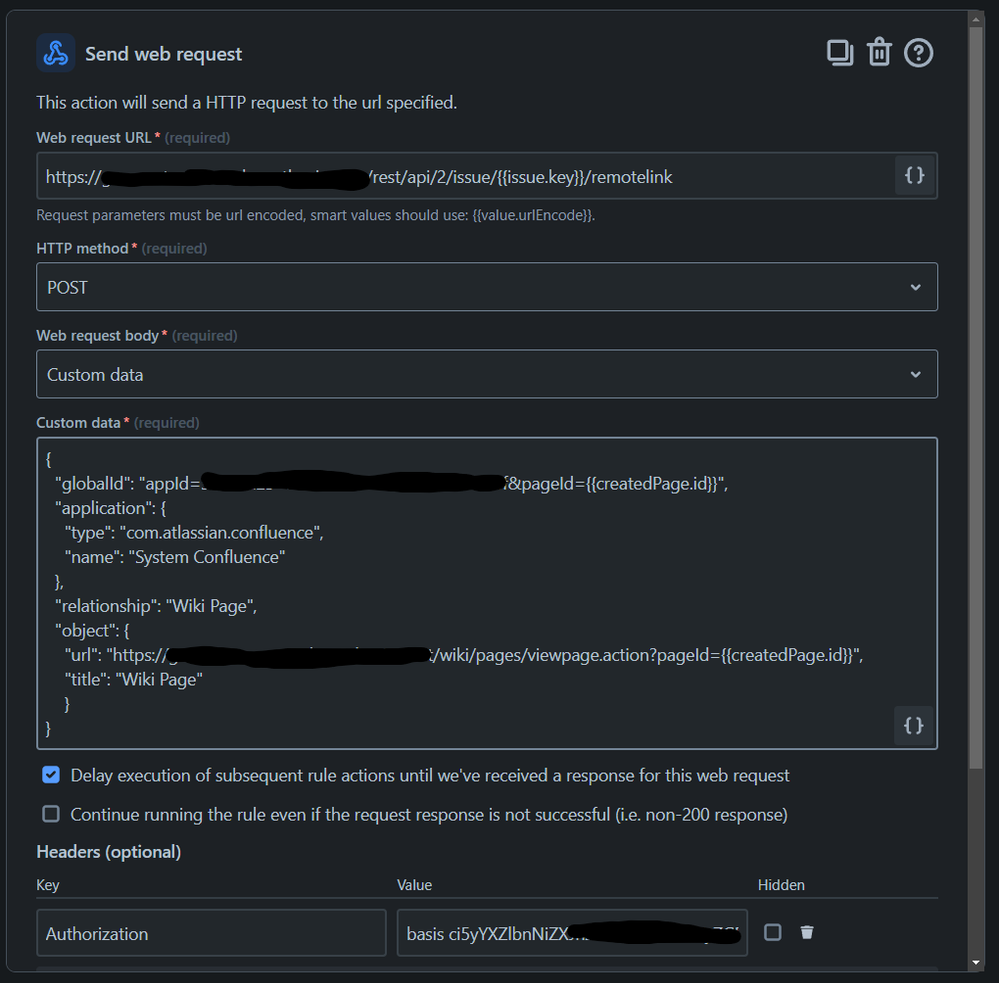
Task: Insert smart value into Web request URL
Action: (913, 175)
